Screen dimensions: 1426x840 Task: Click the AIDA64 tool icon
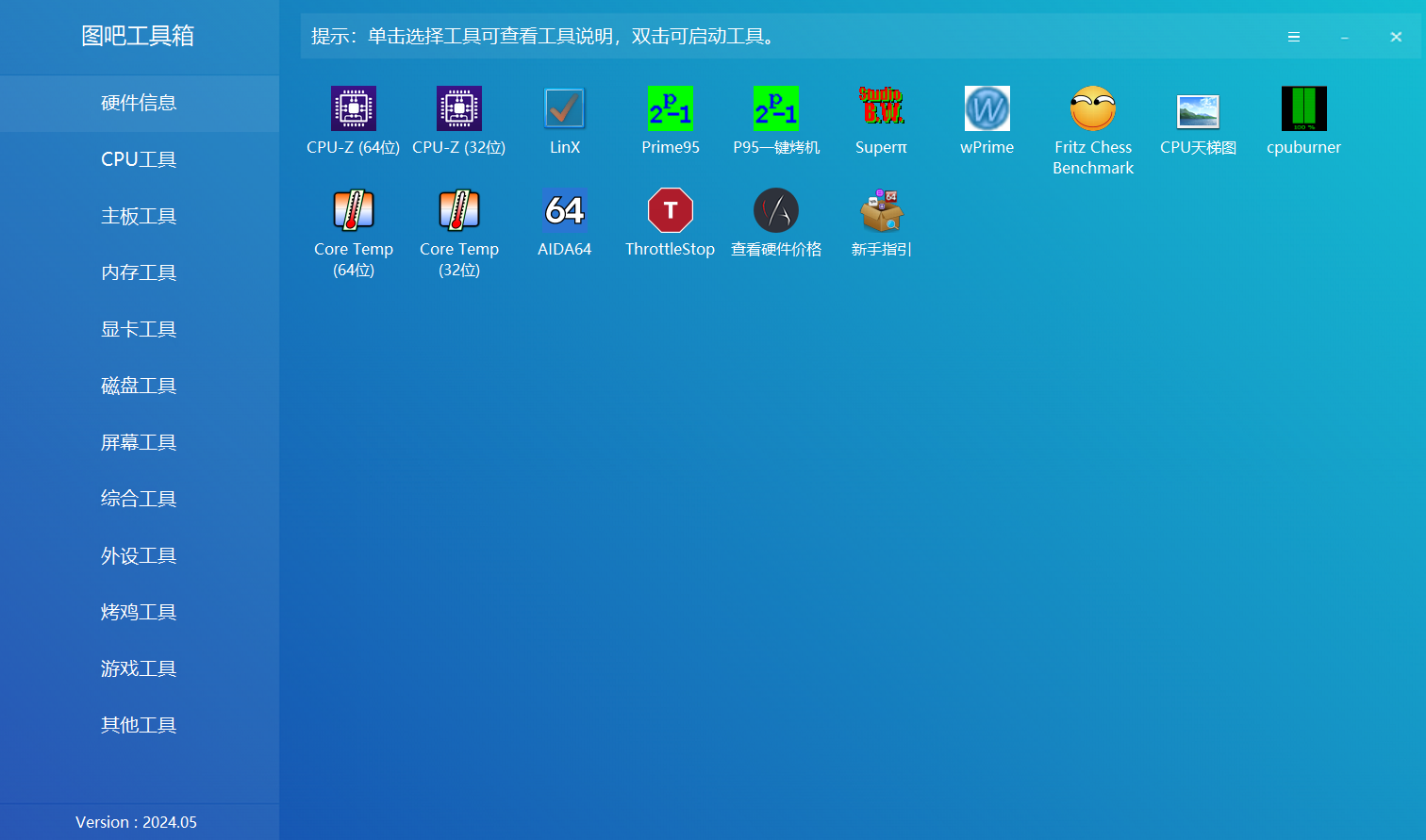pyautogui.click(x=565, y=210)
